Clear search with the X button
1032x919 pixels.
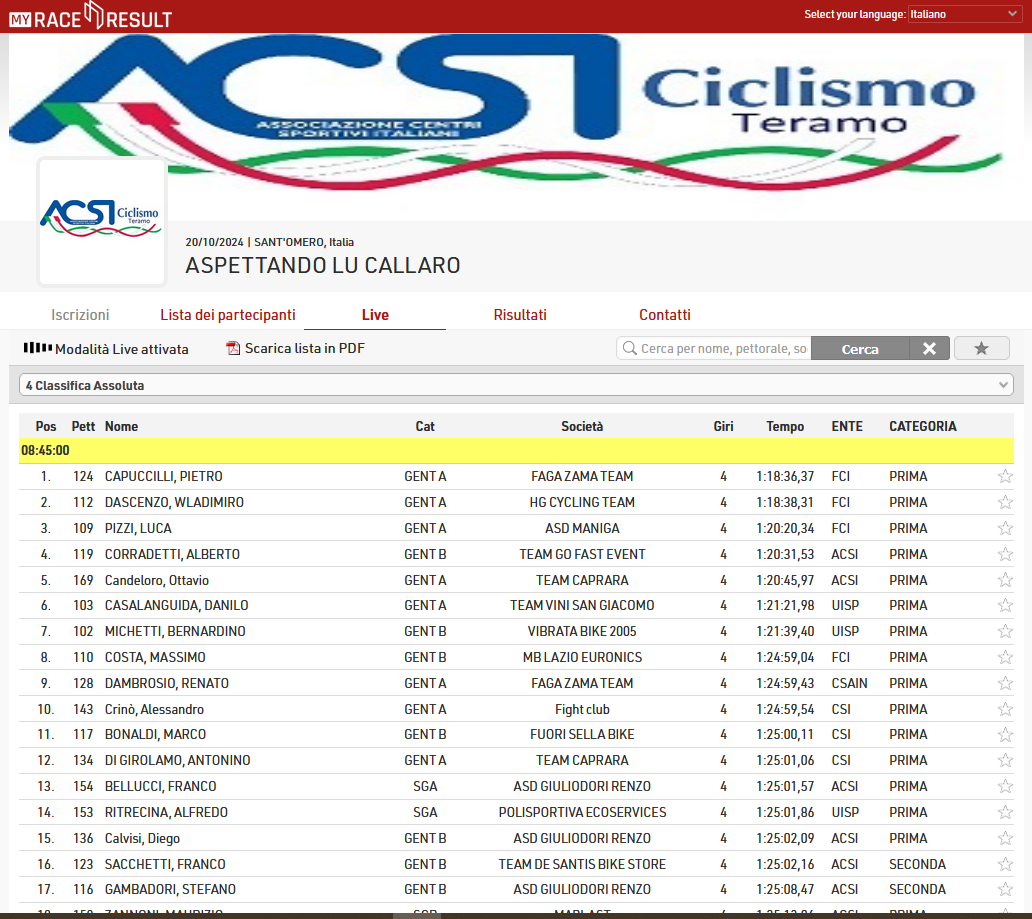(929, 349)
